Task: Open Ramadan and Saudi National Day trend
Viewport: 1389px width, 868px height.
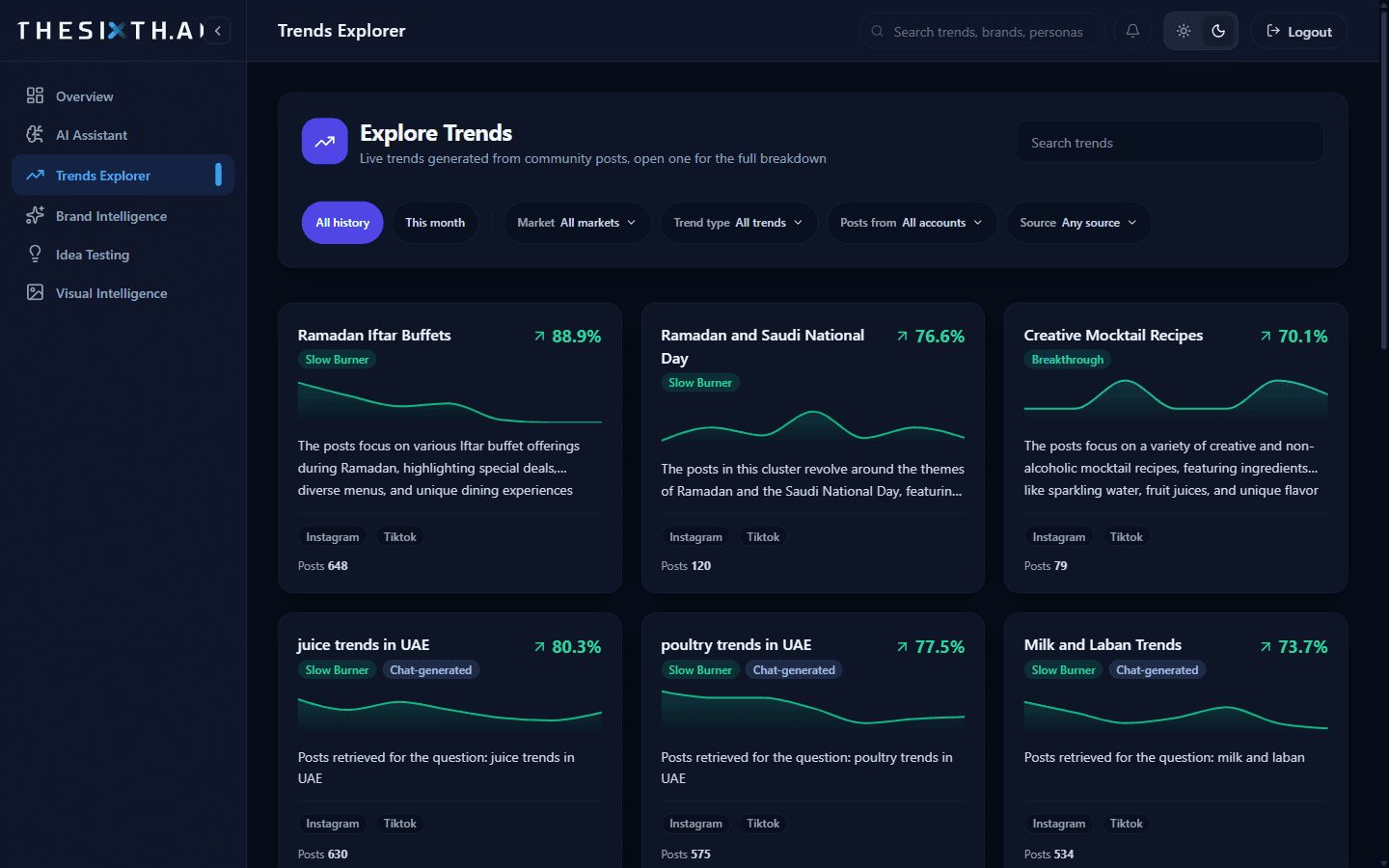Action: pyautogui.click(x=812, y=448)
